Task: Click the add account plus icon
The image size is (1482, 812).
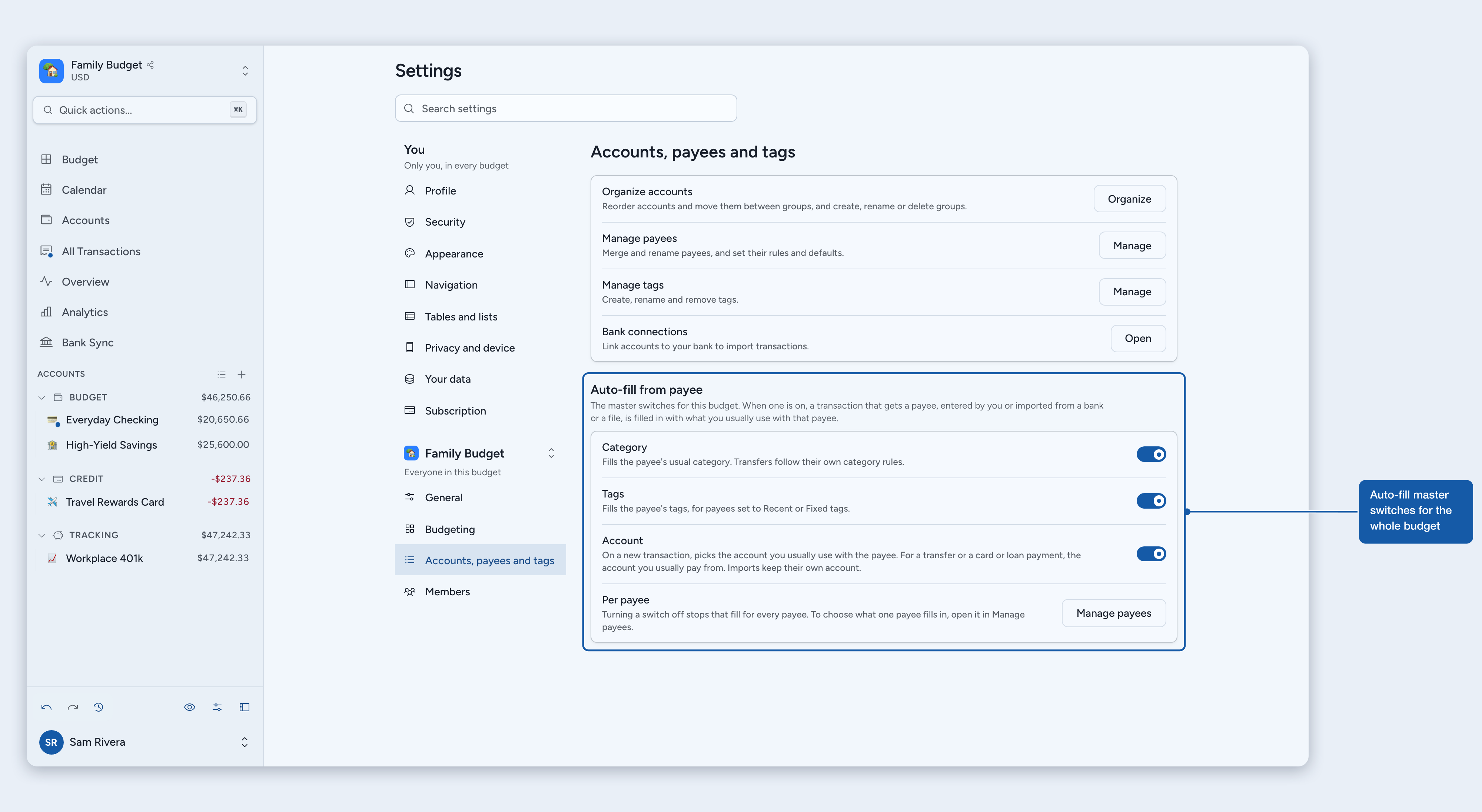Action: pos(242,375)
